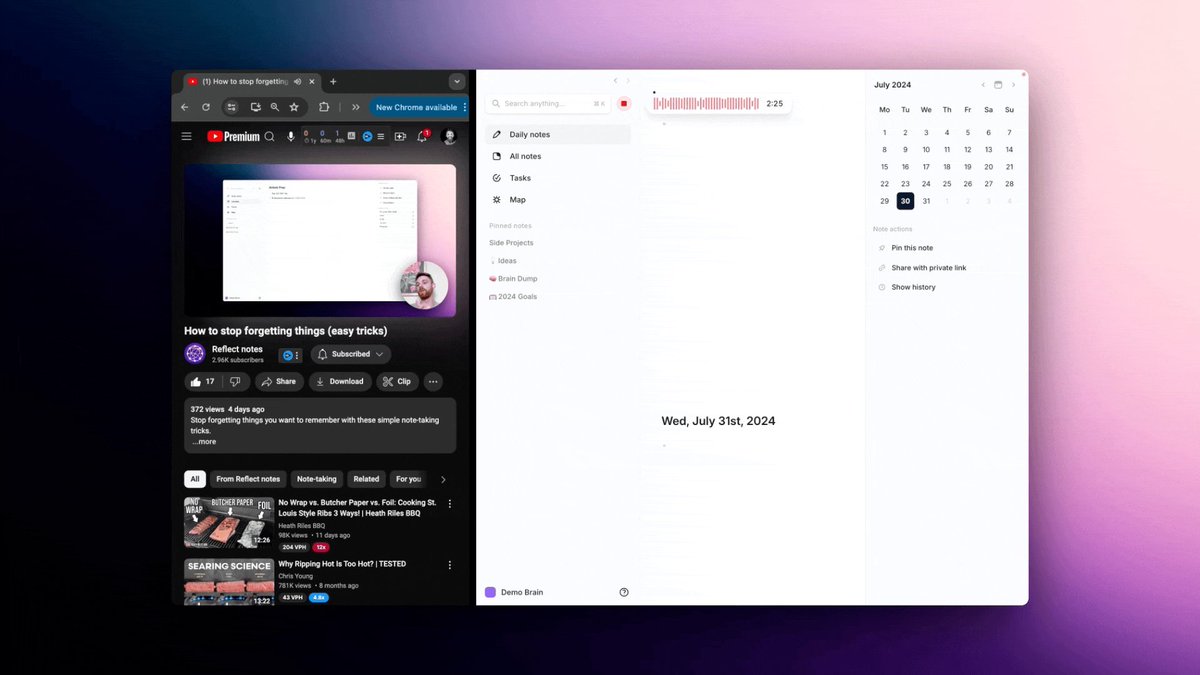Click the YouTube Create video icon

click(400, 136)
